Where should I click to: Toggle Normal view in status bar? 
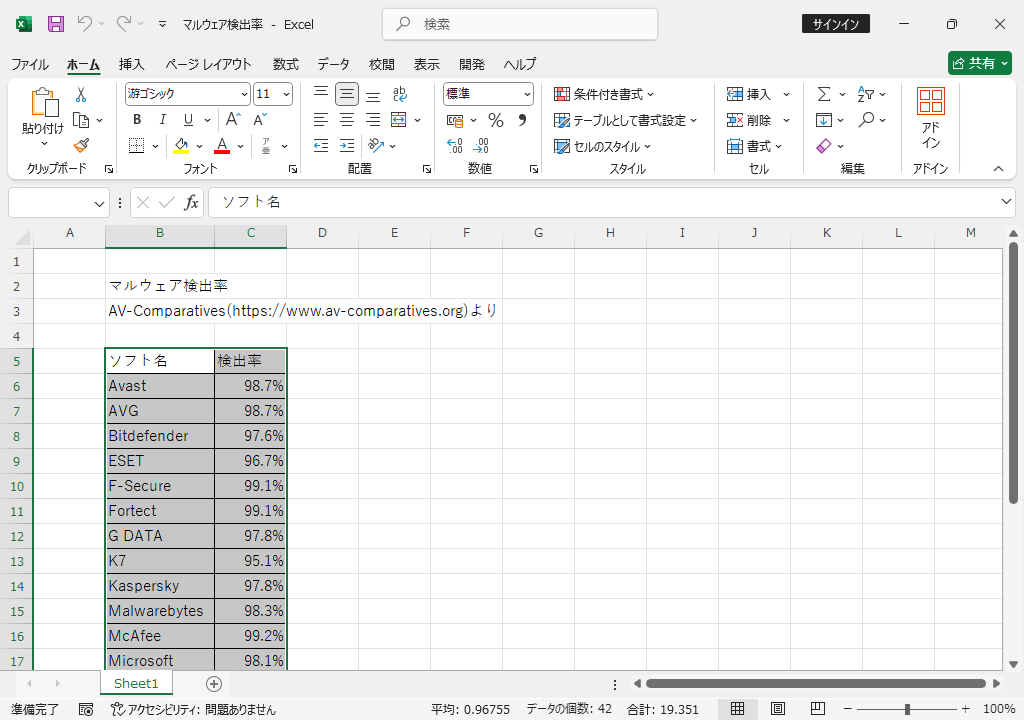pyautogui.click(x=737, y=709)
